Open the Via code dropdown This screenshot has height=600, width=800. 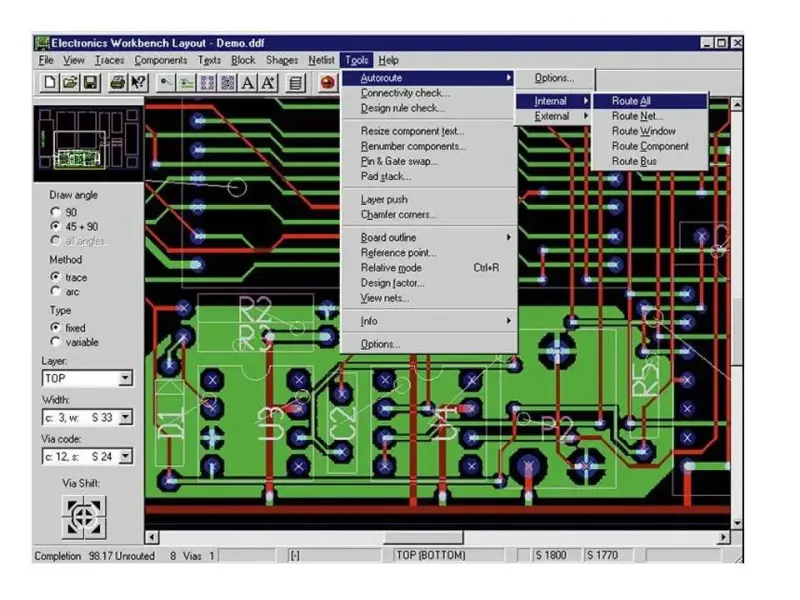(125, 456)
